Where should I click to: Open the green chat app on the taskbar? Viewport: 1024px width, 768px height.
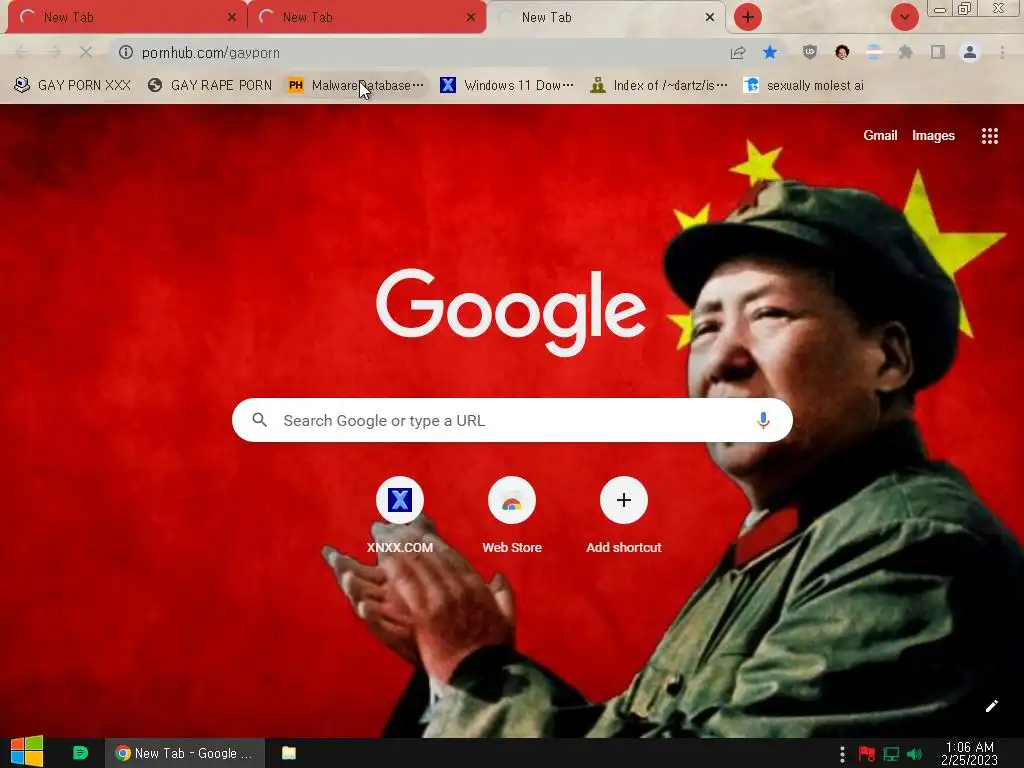pyautogui.click(x=80, y=753)
